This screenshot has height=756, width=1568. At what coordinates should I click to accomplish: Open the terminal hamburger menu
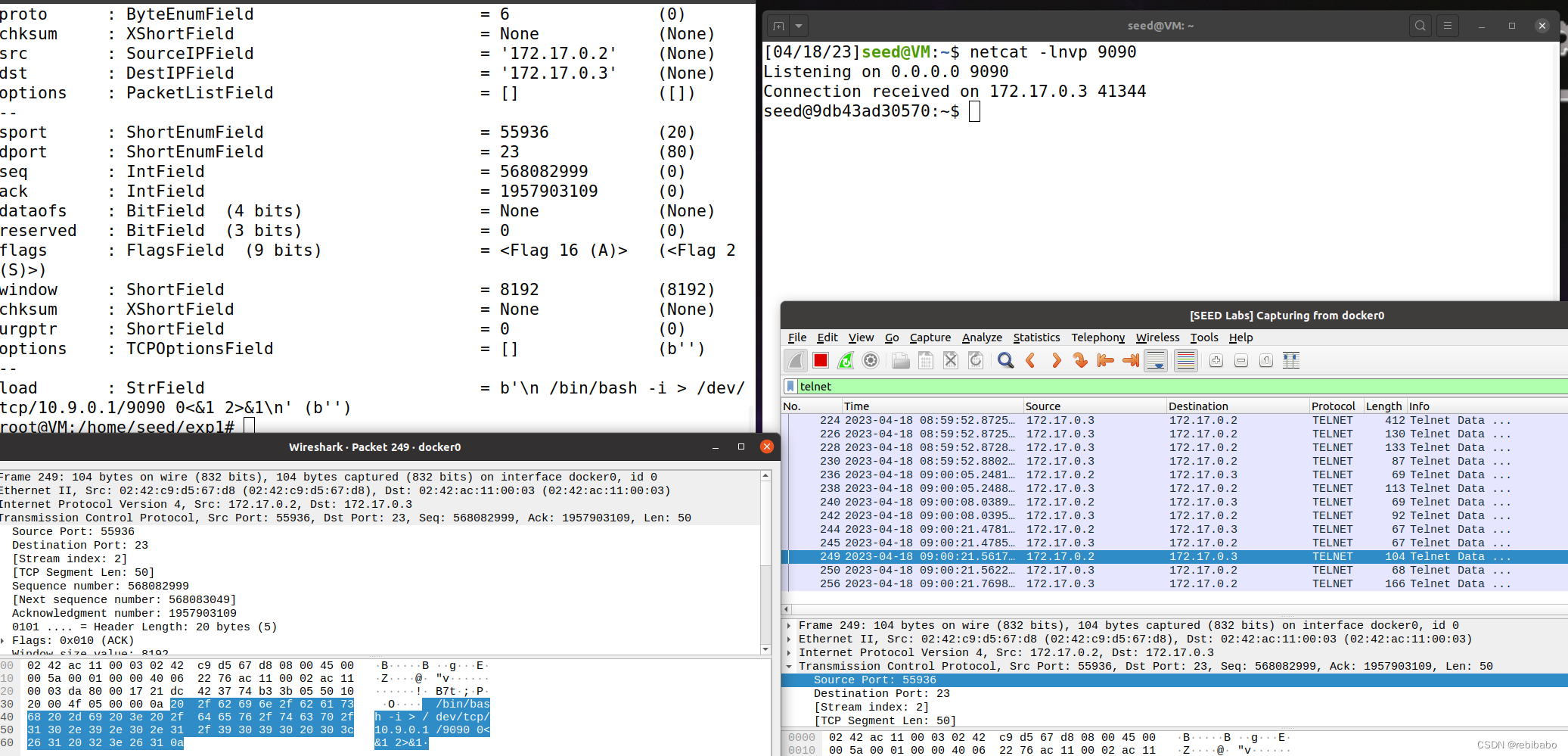click(x=1448, y=26)
